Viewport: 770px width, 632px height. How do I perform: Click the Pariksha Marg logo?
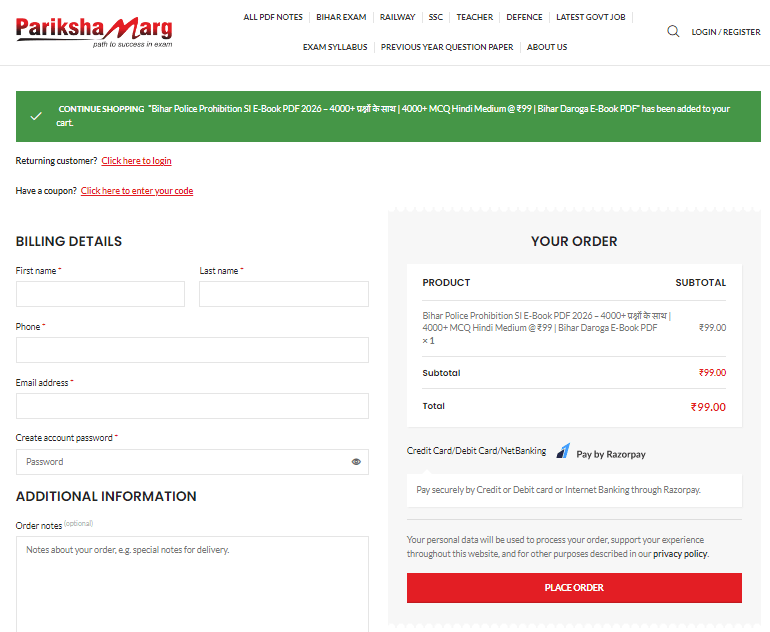(93, 31)
